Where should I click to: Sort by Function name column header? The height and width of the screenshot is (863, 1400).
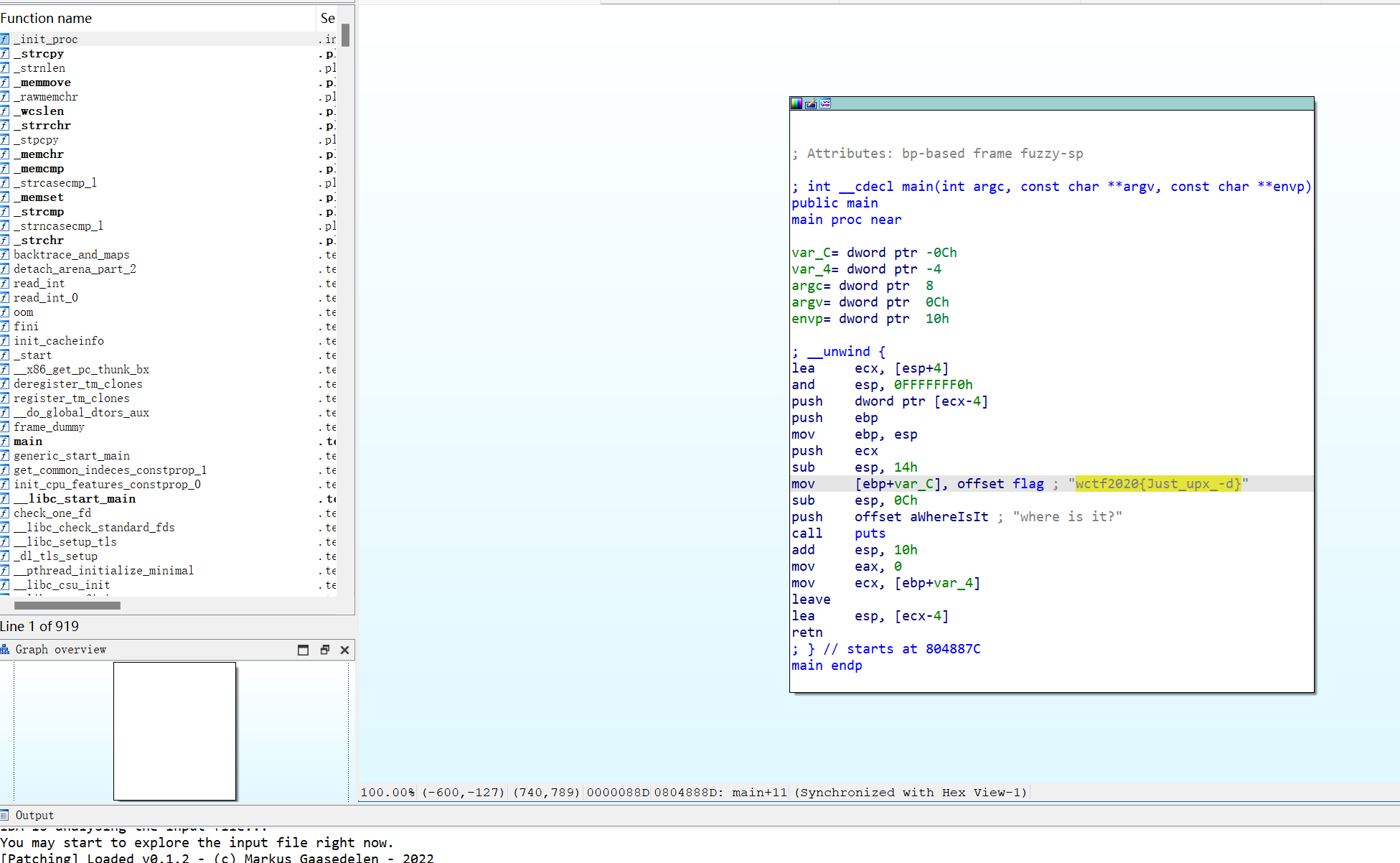point(46,18)
